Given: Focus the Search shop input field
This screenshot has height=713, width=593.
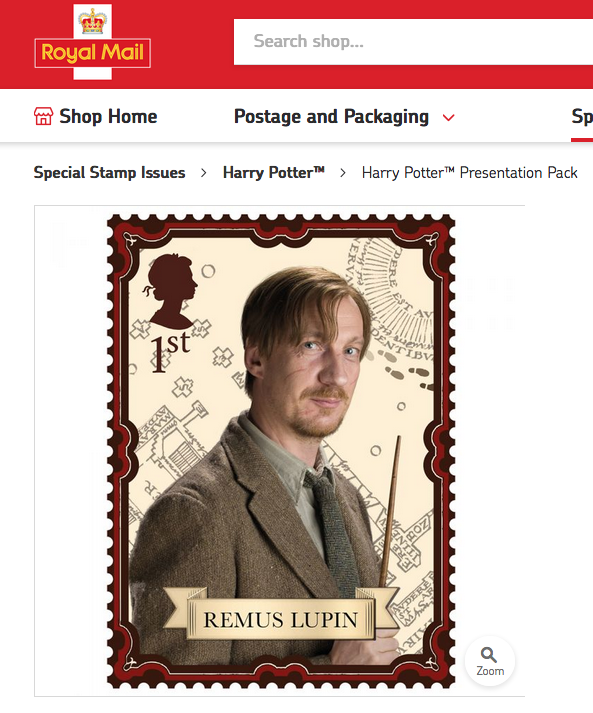Looking at the screenshot, I should click(413, 41).
